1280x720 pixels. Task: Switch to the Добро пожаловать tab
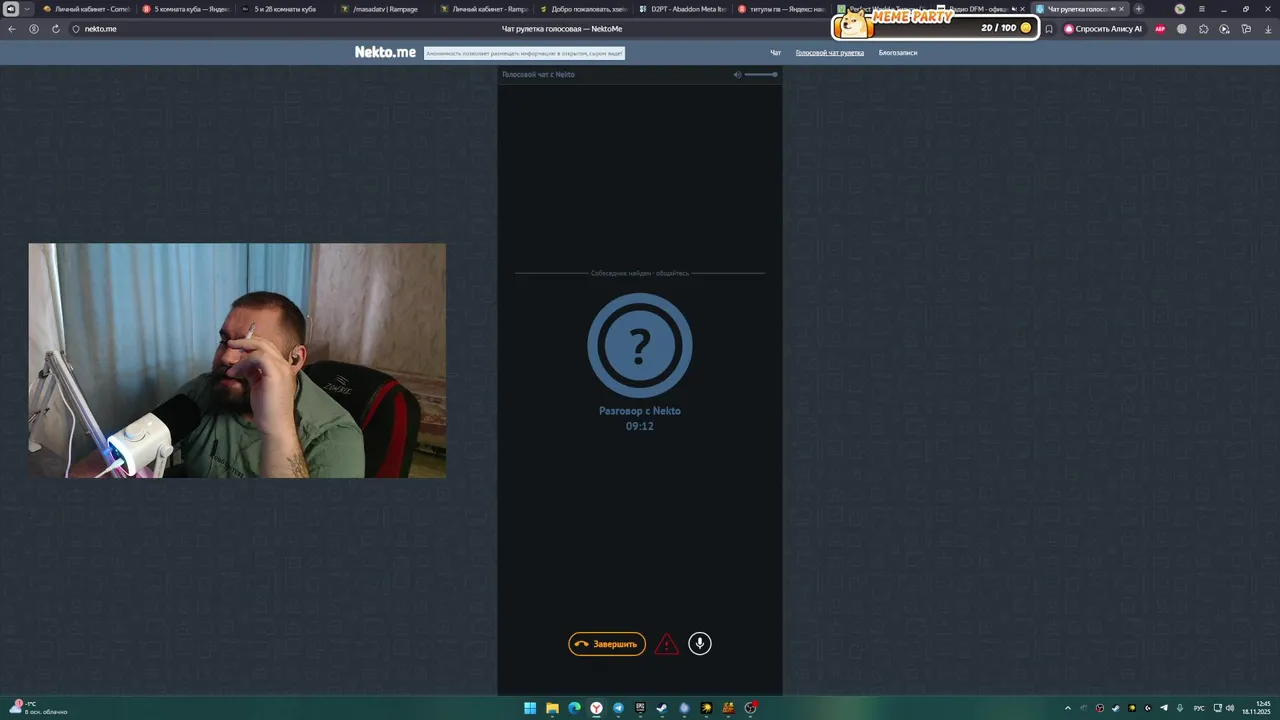point(582,9)
